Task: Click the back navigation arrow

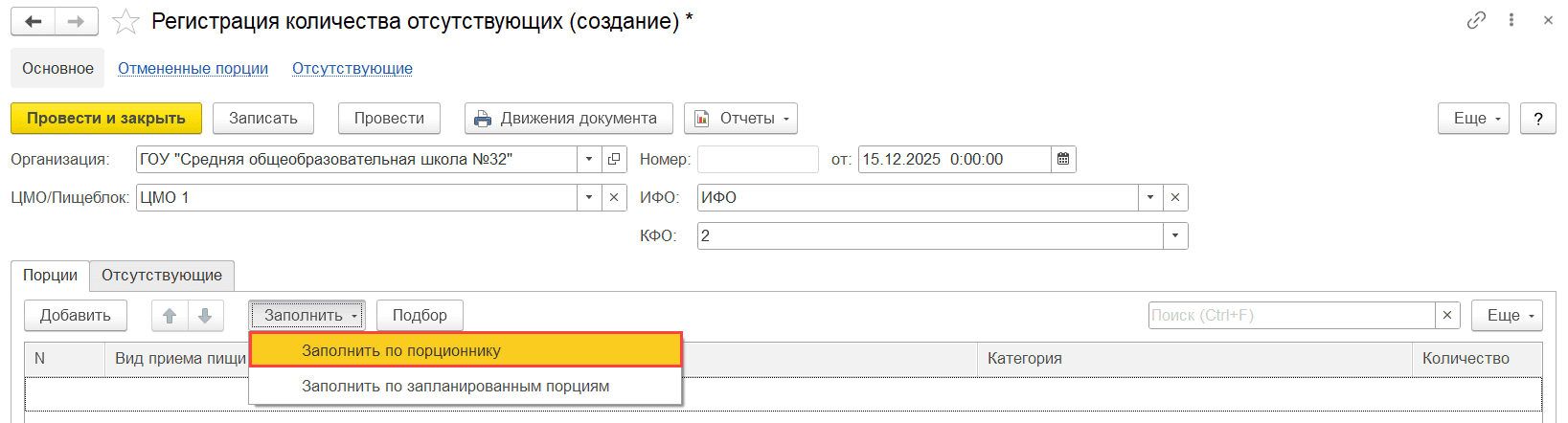Action: (x=33, y=21)
